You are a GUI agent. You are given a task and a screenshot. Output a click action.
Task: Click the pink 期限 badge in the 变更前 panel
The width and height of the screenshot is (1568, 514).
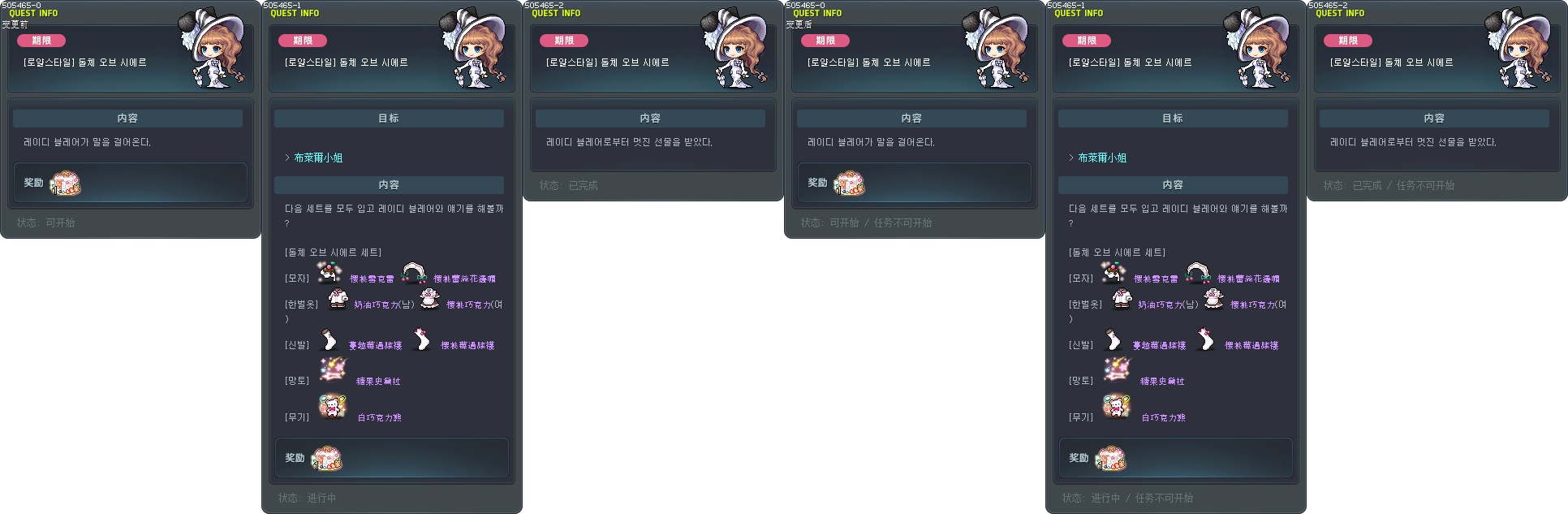click(x=41, y=41)
